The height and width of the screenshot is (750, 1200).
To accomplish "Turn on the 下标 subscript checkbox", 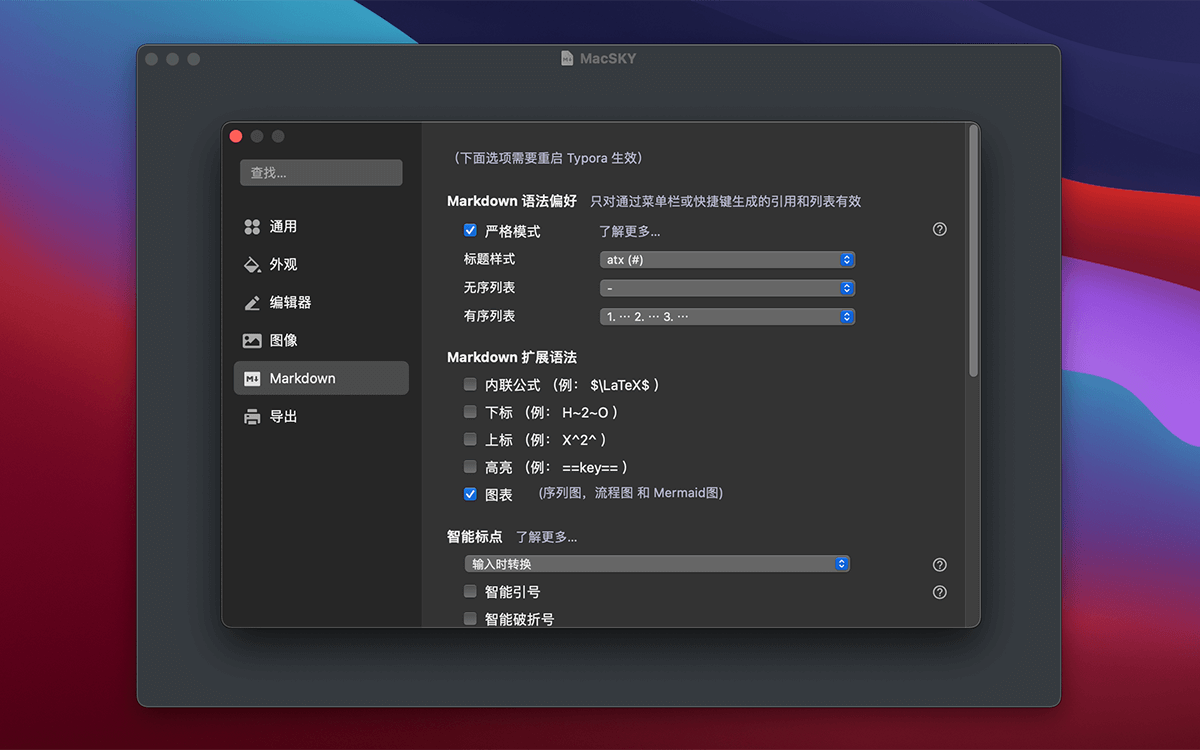I will point(470,411).
